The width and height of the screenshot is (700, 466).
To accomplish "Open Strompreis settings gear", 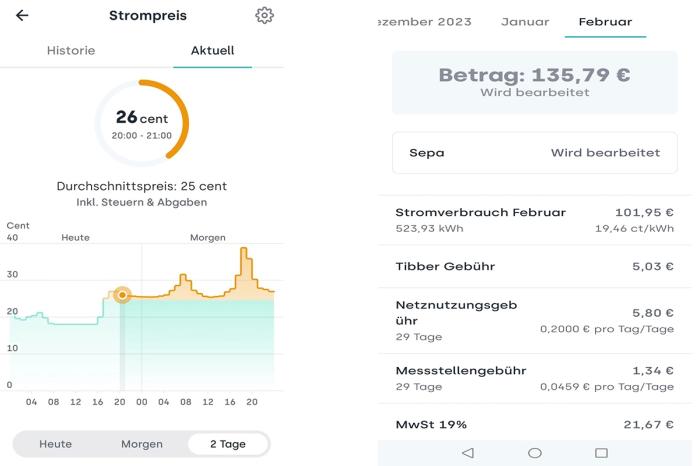I will point(264,16).
